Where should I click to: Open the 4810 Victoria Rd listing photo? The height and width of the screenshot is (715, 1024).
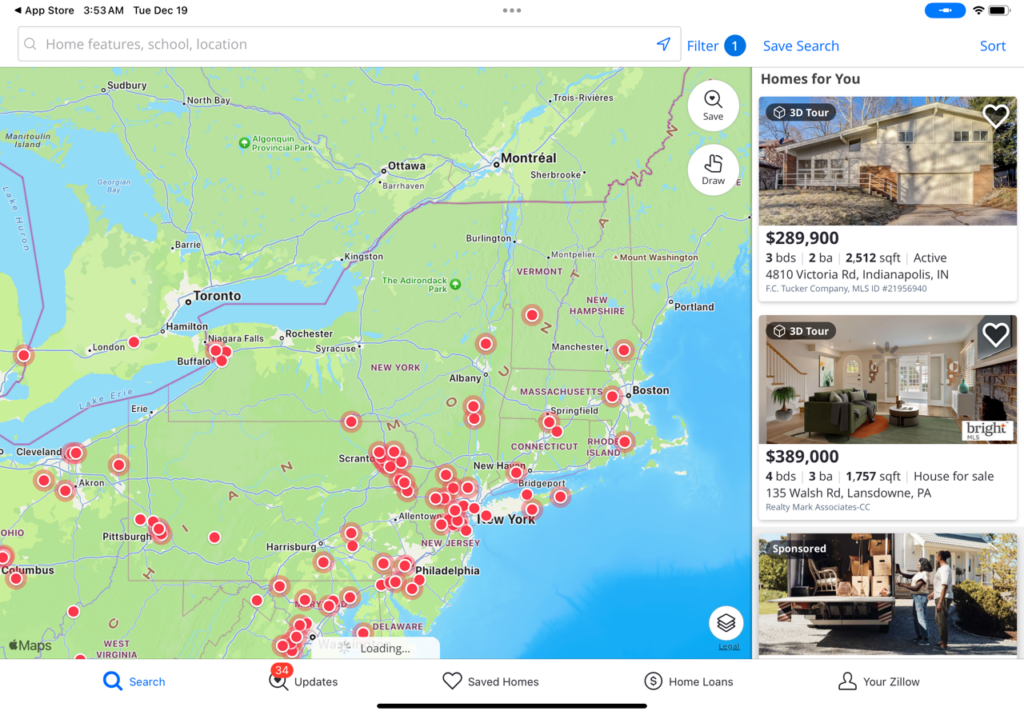(888, 161)
